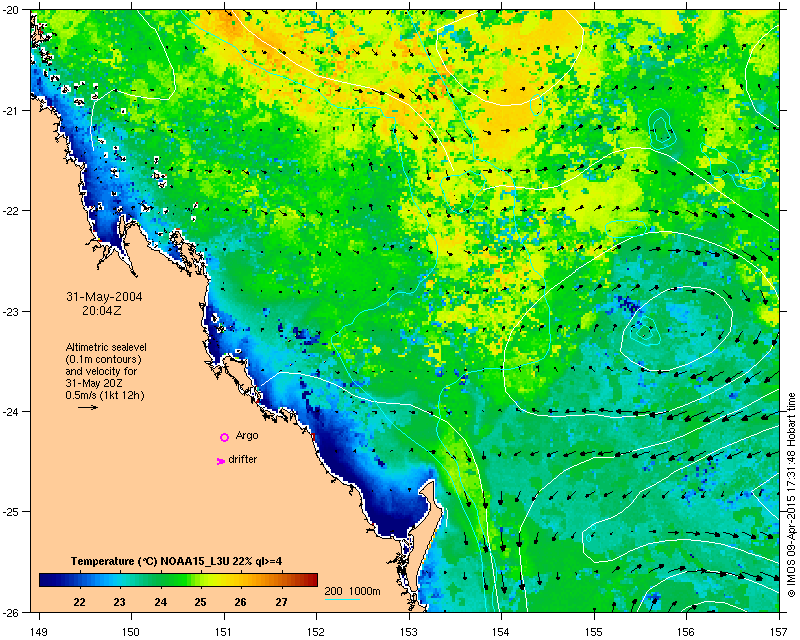Click the colorbar tick label 23

point(119,602)
